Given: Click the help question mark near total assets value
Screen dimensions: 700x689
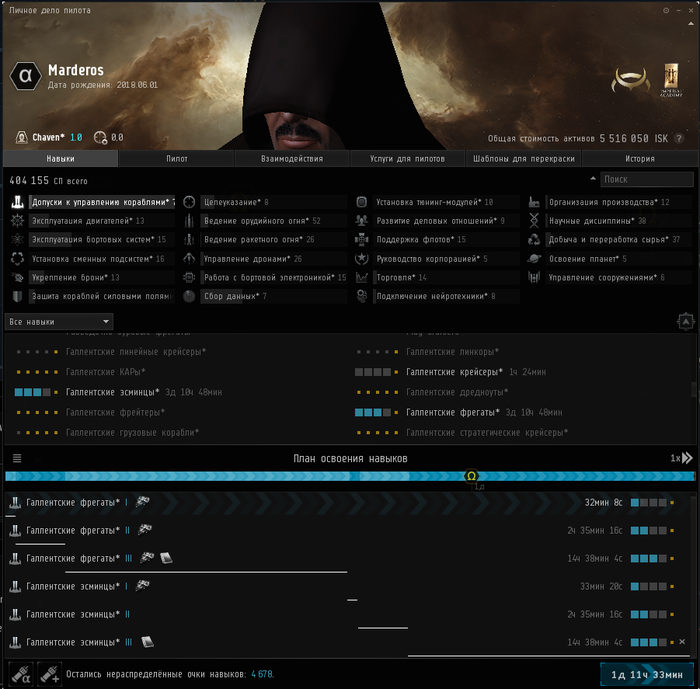Looking at the screenshot, I should pos(680,138).
